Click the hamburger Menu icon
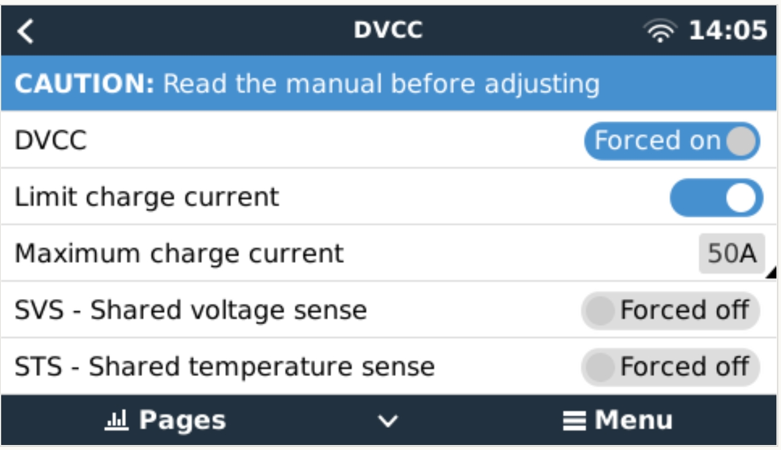The height and width of the screenshot is (450, 781). [574, 420]
